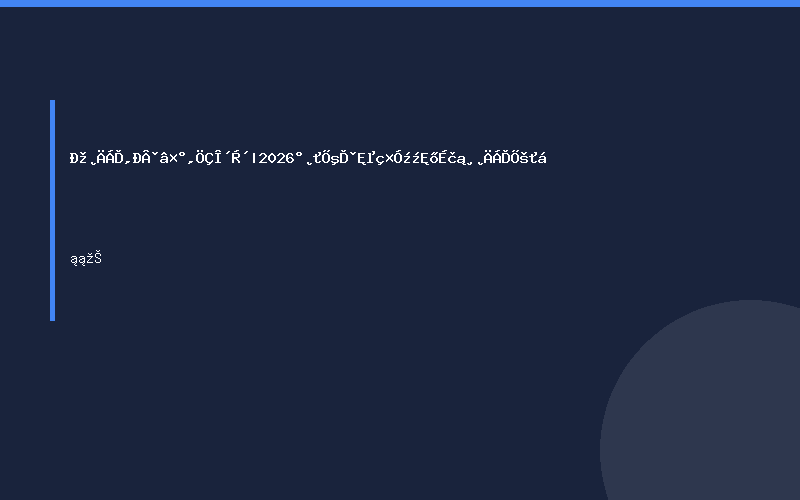Click the "źźĘő" characters in the title
The width and height of the screenshot is (800, 500).
coord(420,158)
